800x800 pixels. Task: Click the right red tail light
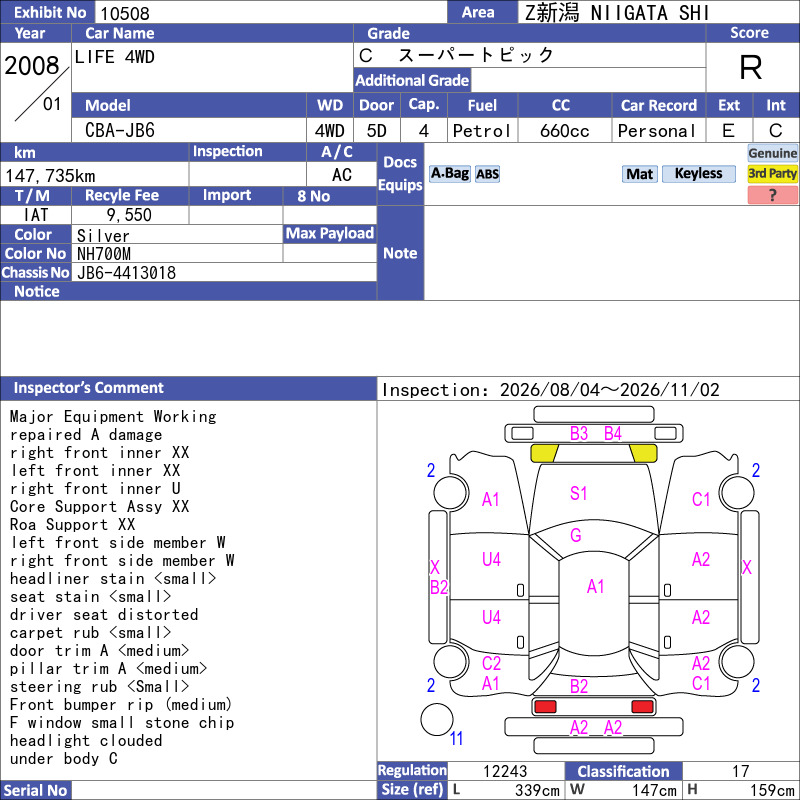tap(642, 707)
